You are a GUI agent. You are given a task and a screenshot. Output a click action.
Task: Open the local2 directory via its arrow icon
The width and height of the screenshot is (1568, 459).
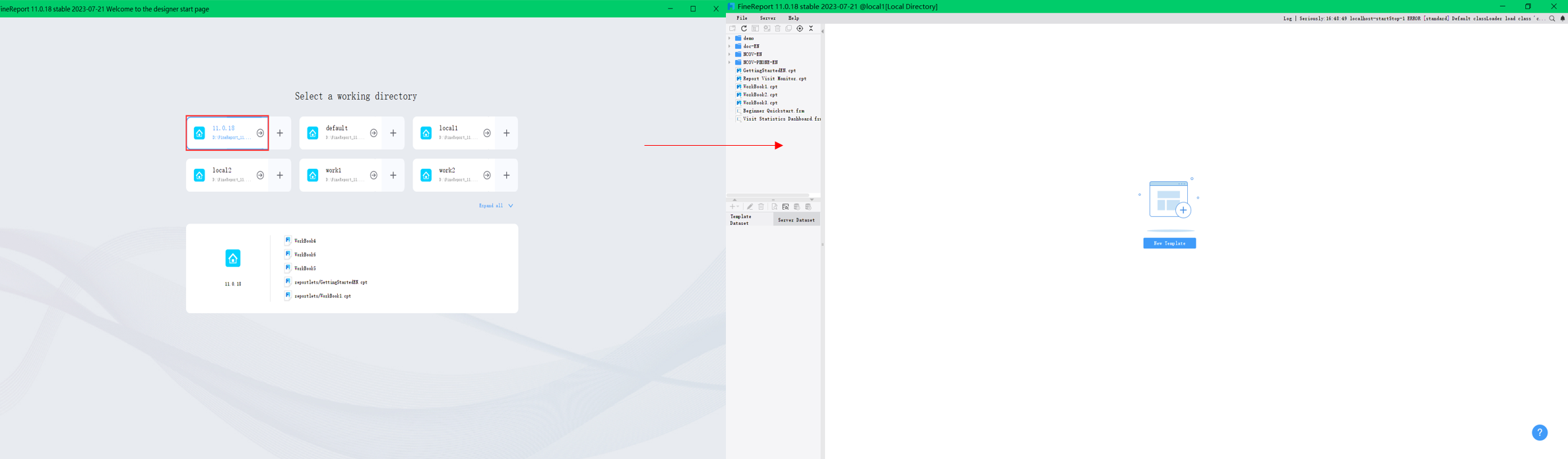tap(261, 175)
